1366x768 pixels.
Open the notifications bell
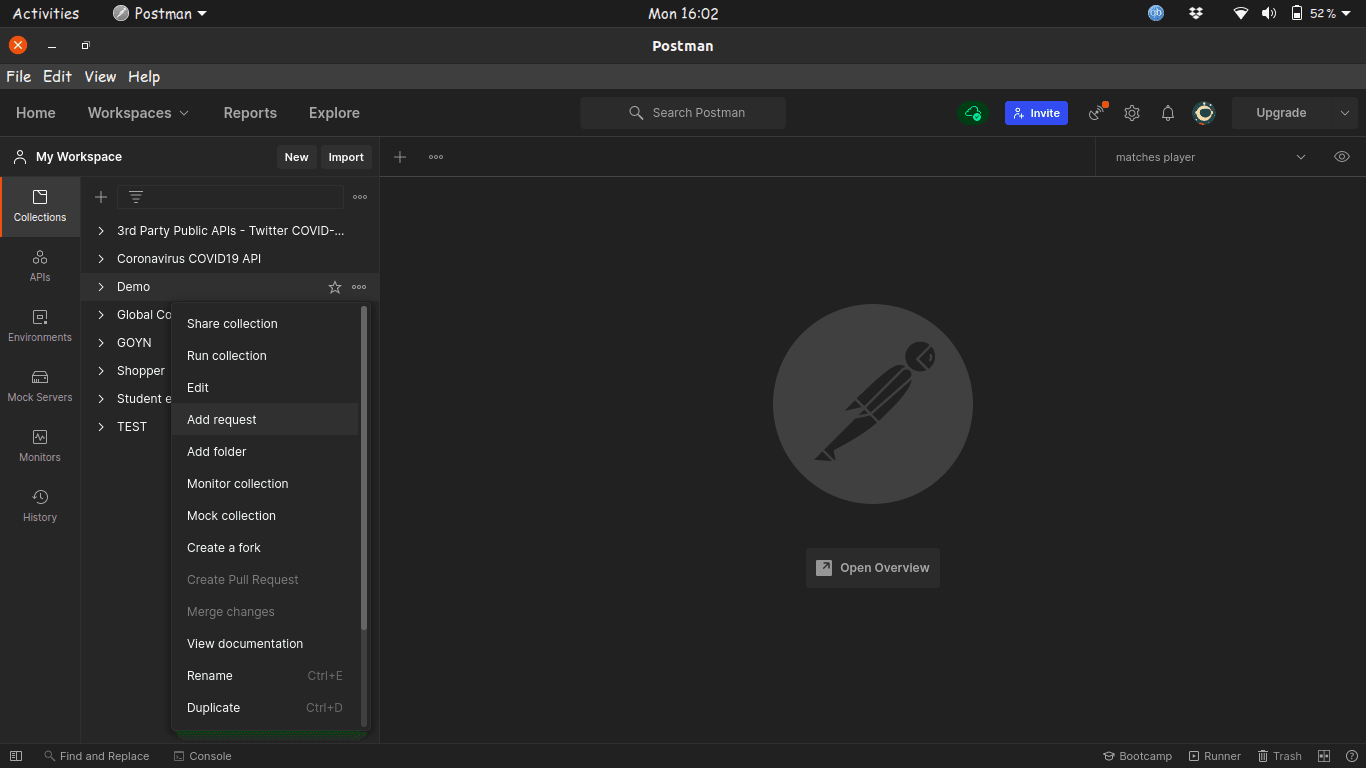click(1168, 113)
